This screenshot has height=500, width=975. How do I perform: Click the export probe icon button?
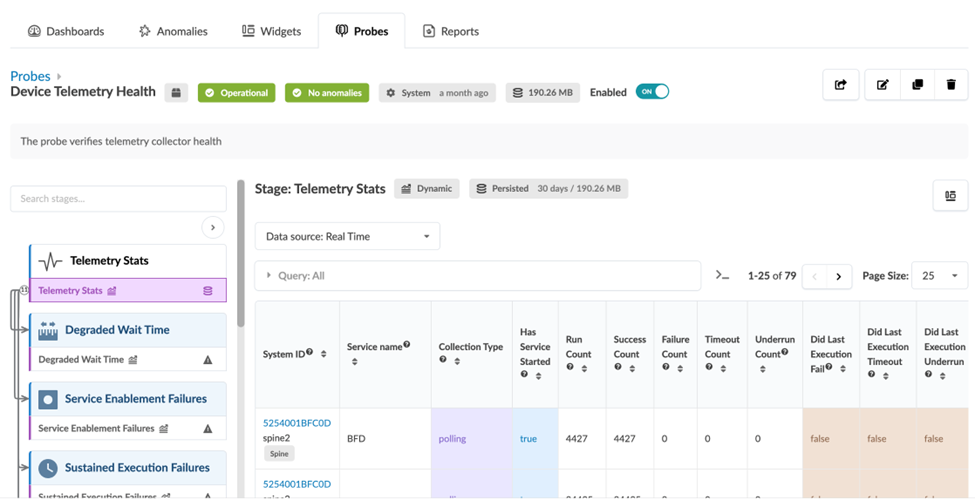(x=840, y=85)
